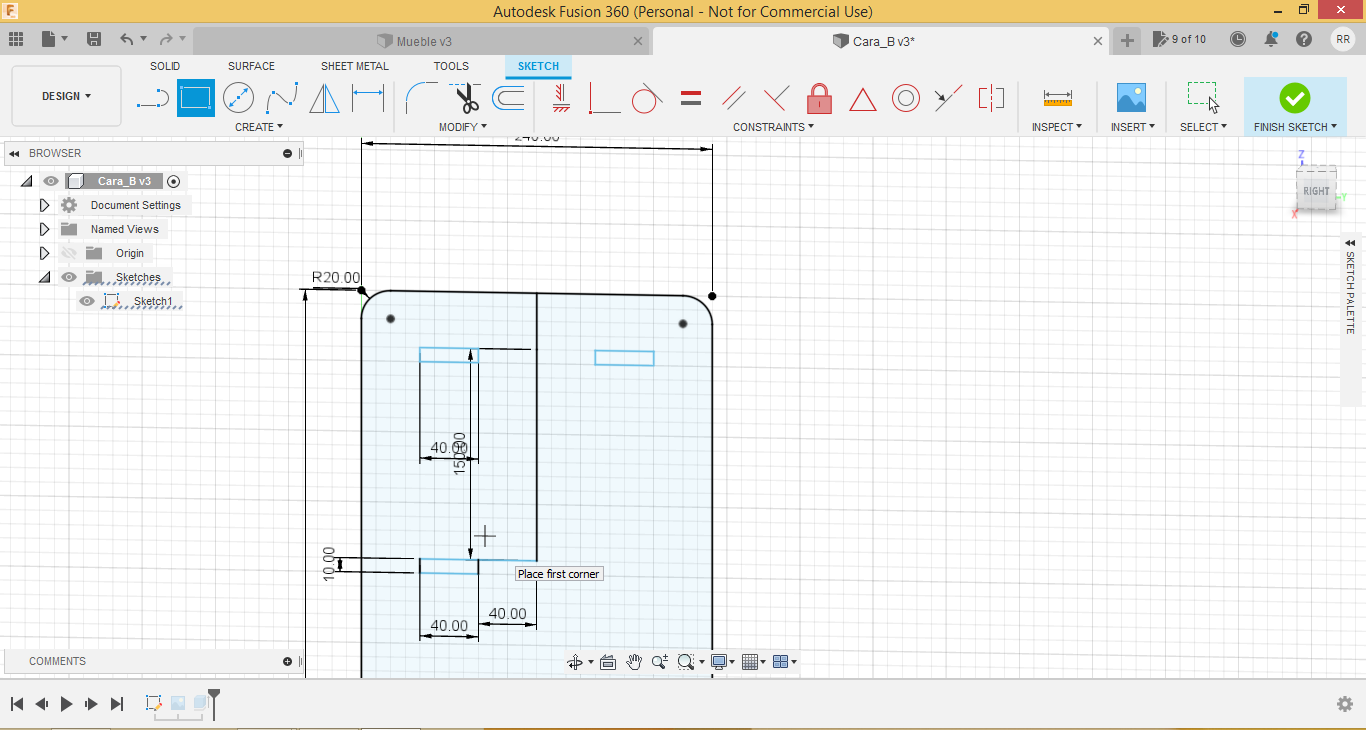The width and height of the screenshot is (1366, 730).
Task: Expand the Document Settings node
Action: point(44,205)
